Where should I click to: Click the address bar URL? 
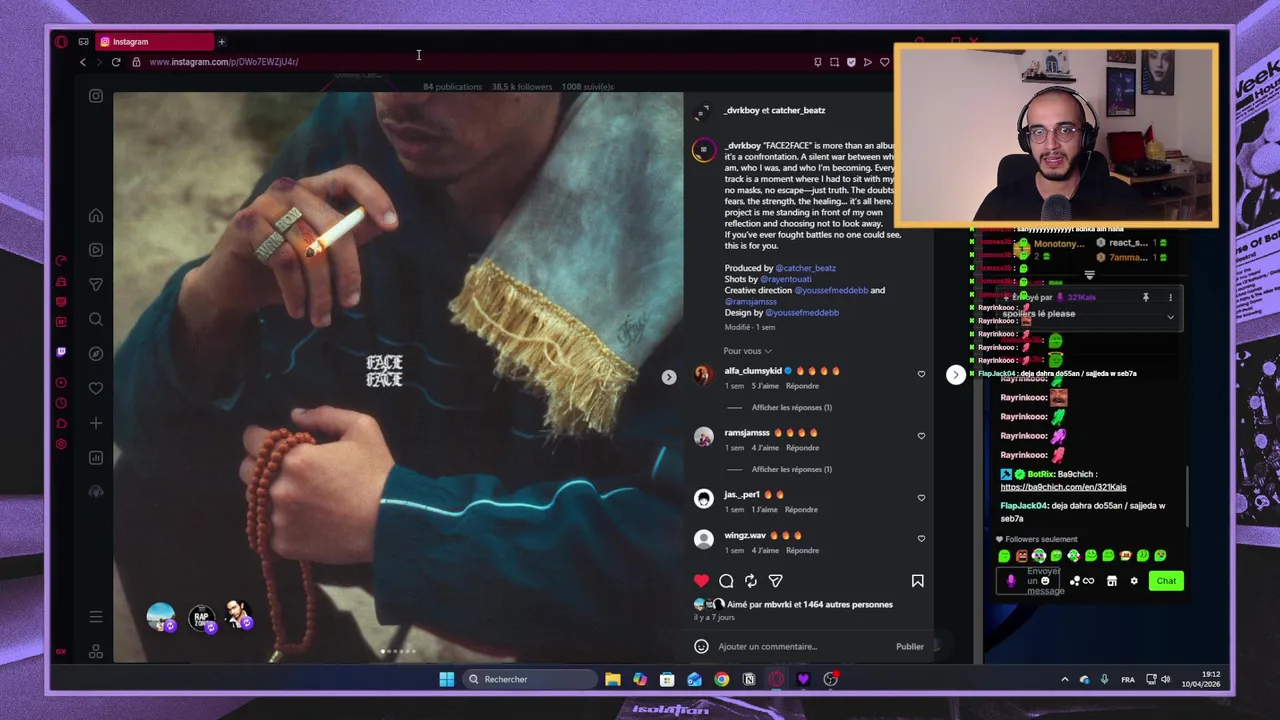224,62
